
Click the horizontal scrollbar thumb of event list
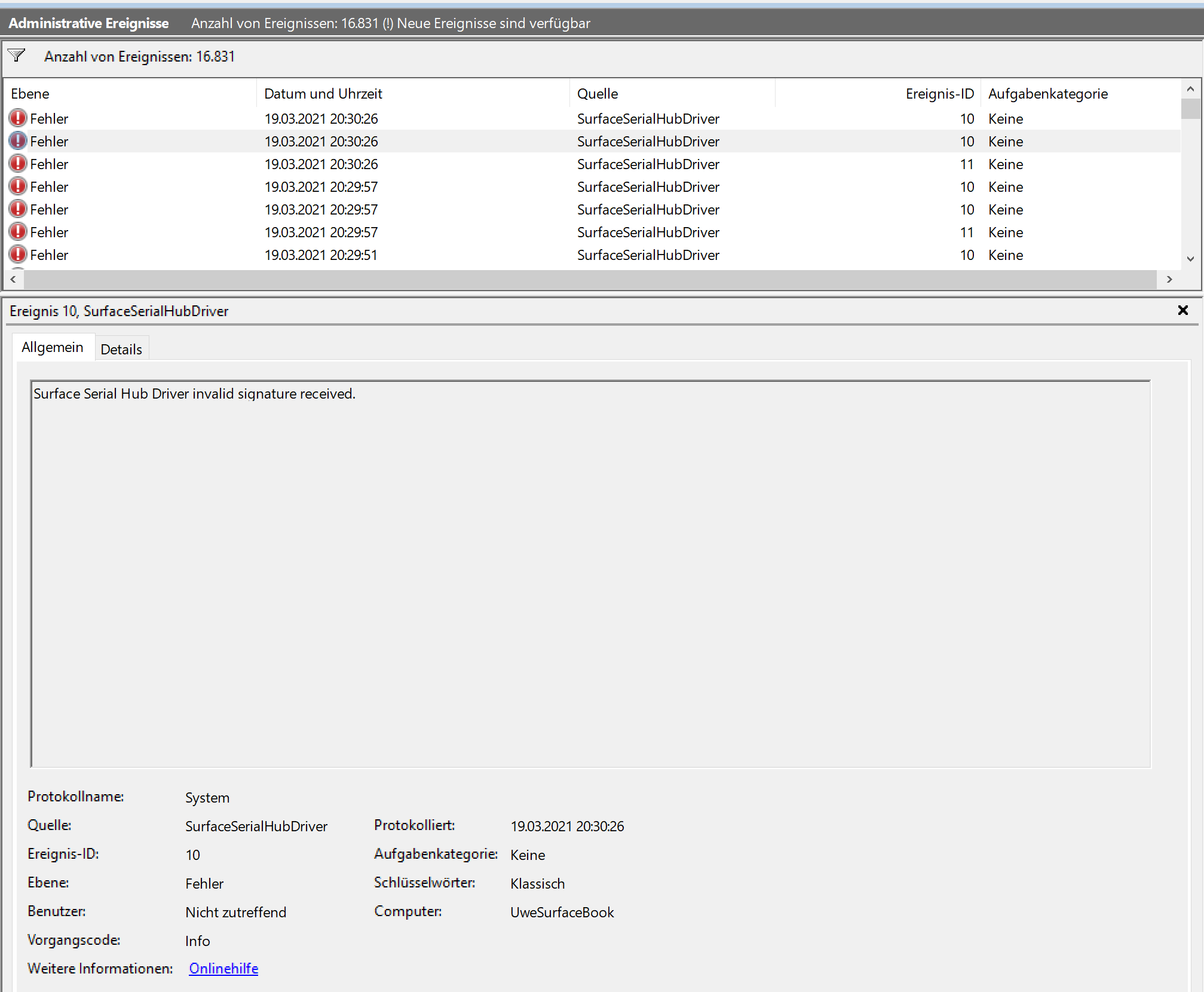pos(590,279)
